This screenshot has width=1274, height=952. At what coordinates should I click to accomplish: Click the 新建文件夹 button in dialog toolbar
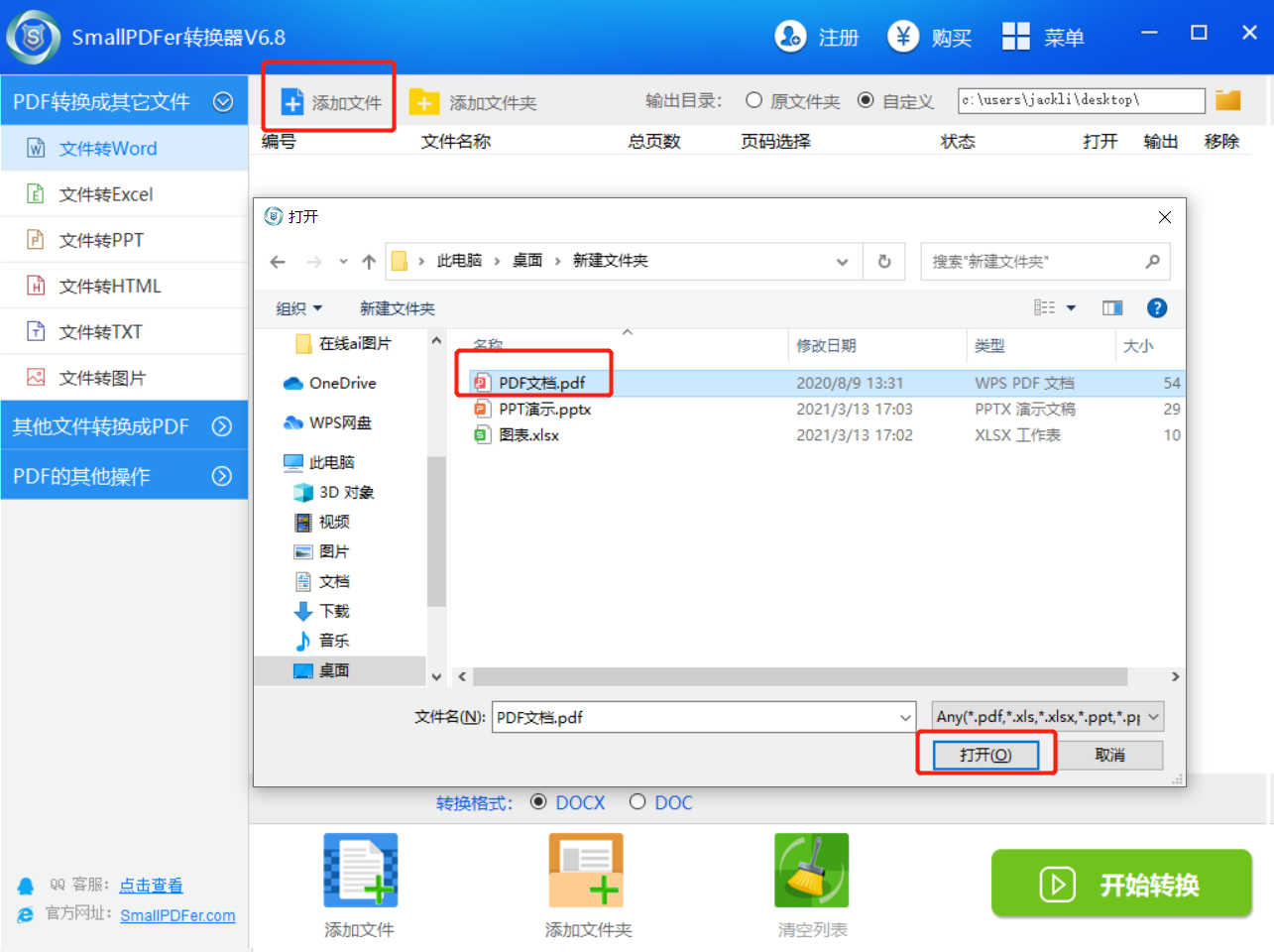(x=397, y=308)
